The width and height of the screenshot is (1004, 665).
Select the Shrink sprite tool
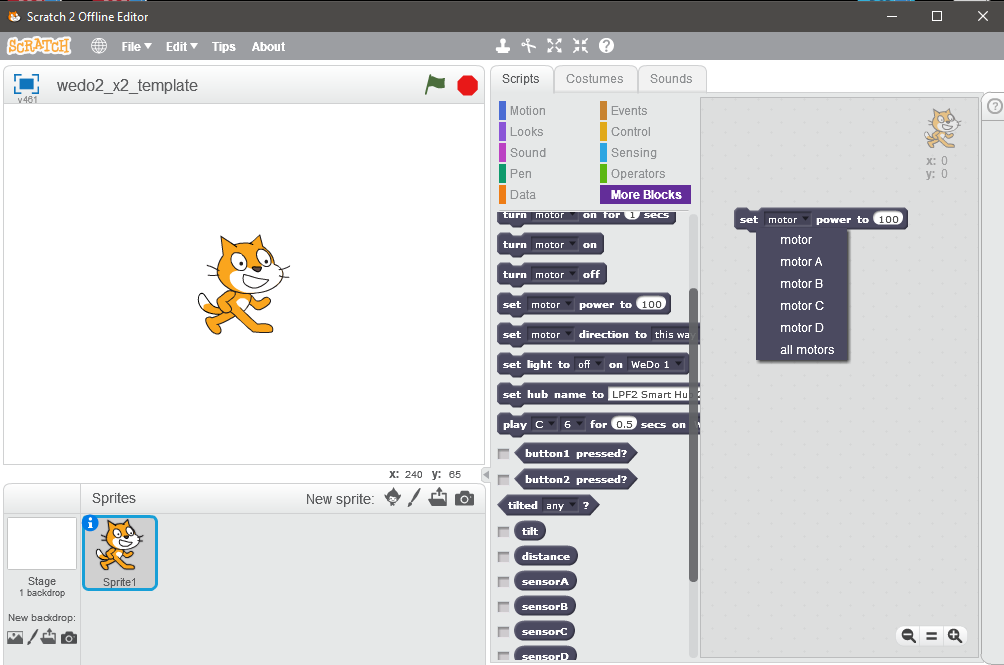pyautogui.click(x=580, y=46)
